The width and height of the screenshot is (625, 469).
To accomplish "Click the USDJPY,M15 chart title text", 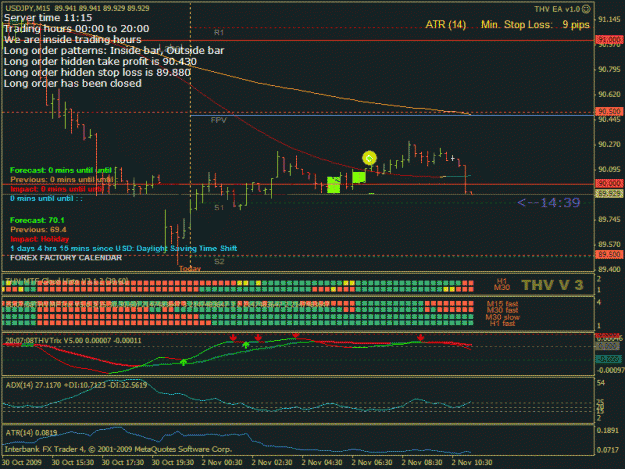I will tap(28, 8).
